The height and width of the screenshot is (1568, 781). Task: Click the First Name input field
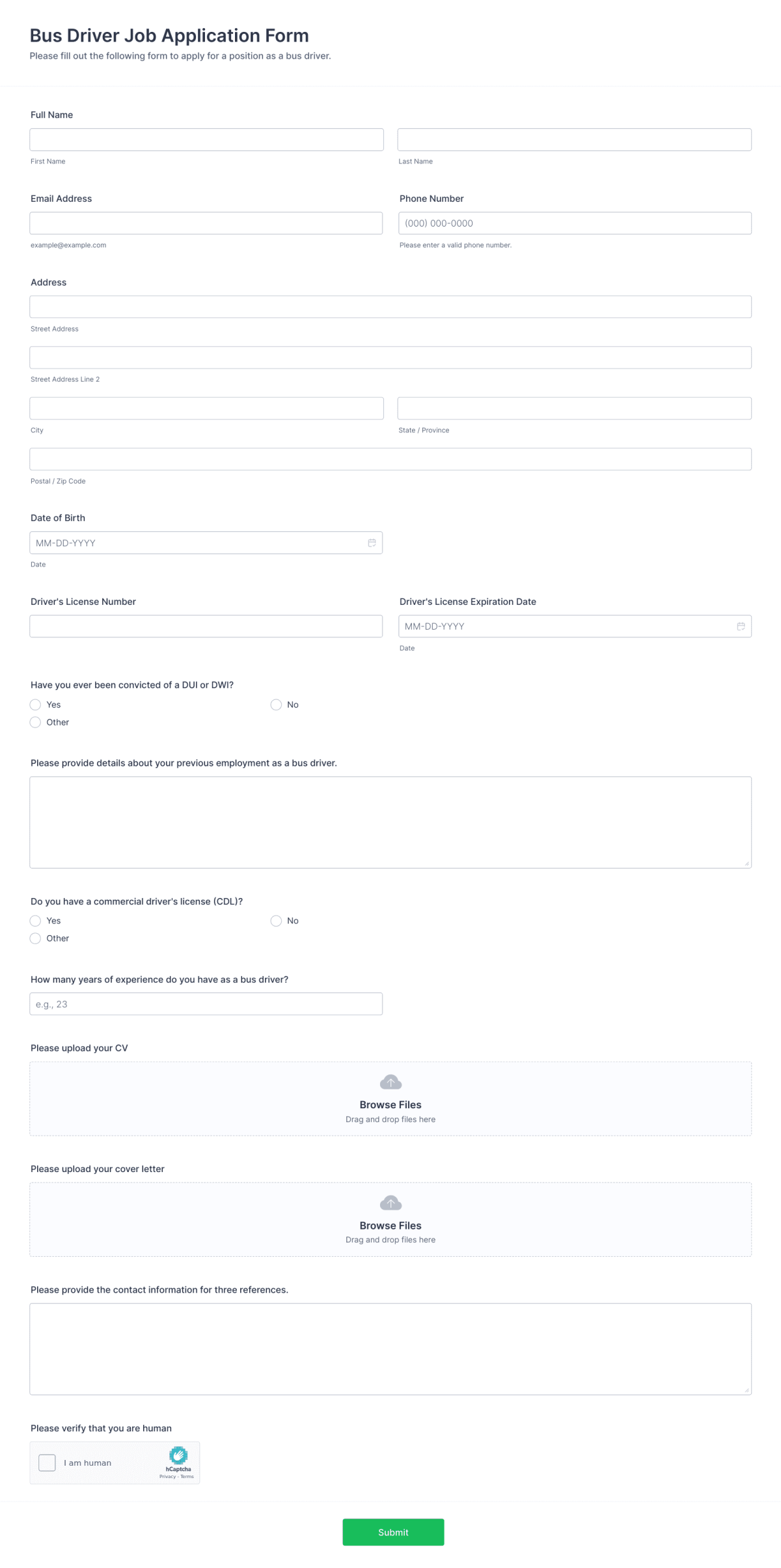tap(206, 139)
